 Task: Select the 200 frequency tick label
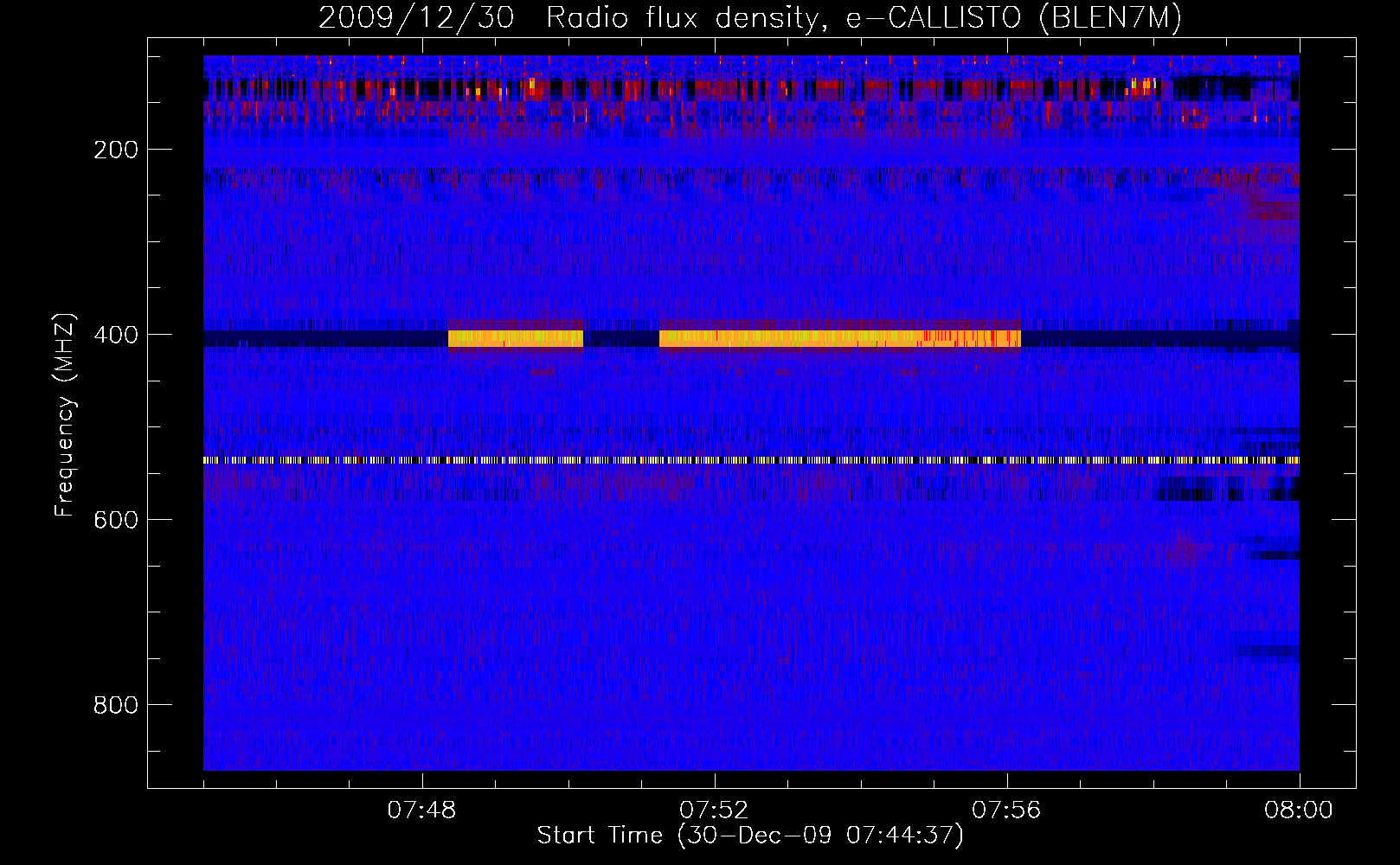point(116,150)
